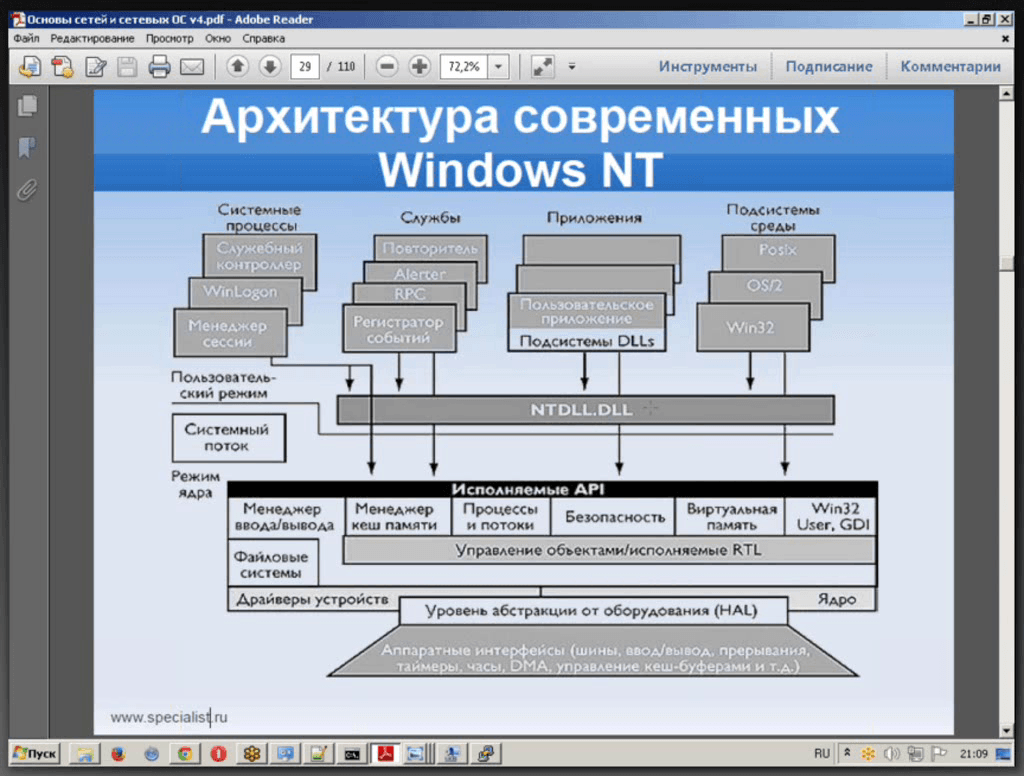Click the notepad-with-pencil taskbar icon

(x=318, y=754)
